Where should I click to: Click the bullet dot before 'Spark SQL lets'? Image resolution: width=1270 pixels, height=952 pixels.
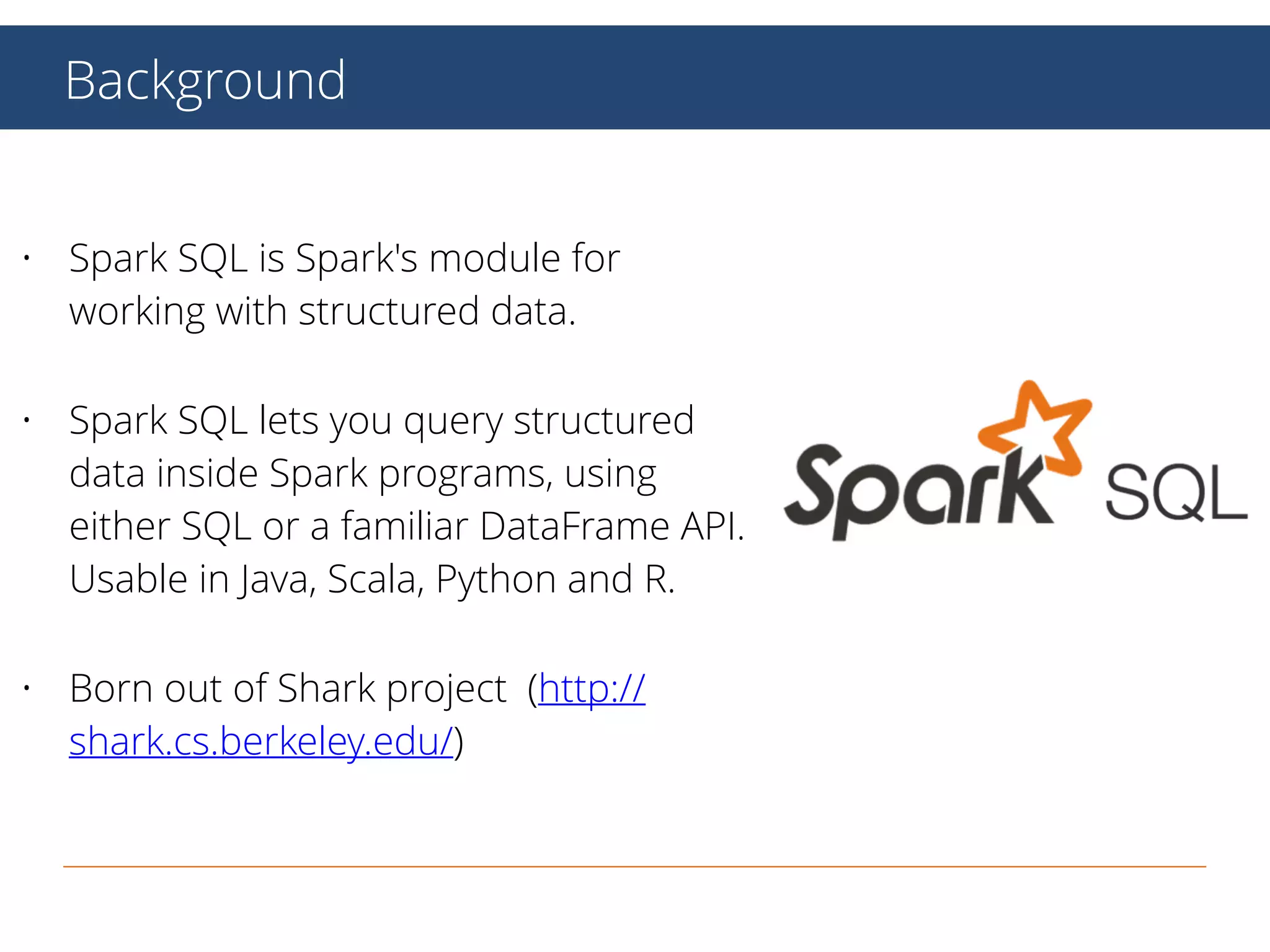[27, 420]
